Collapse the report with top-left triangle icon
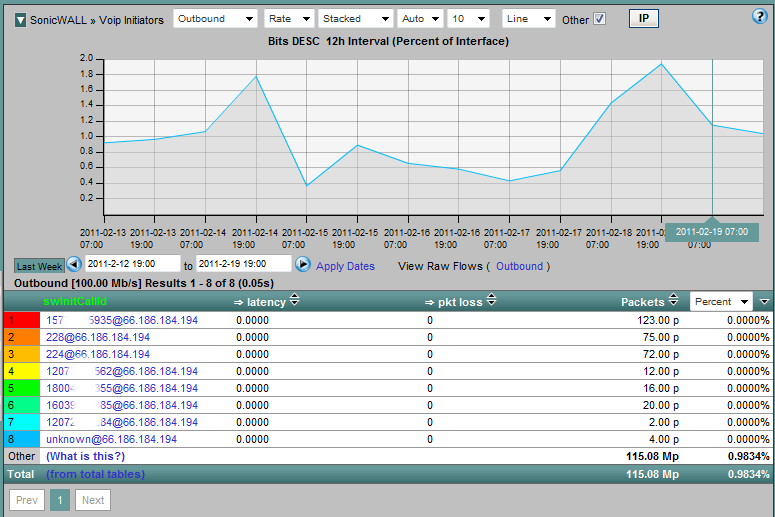 coord(20,20)
